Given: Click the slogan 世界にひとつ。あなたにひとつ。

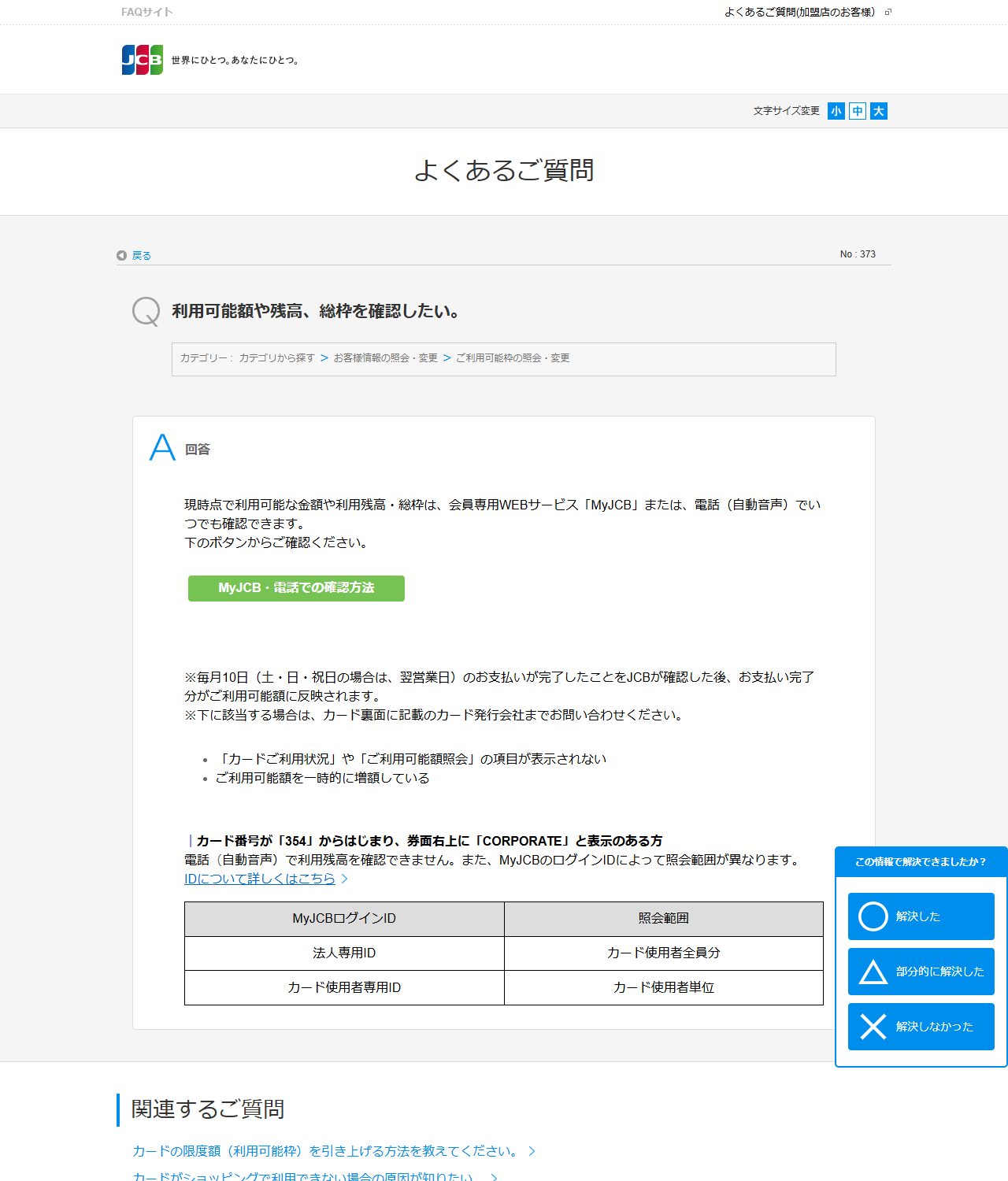Looking at the screenshot, I should [236, 60].
